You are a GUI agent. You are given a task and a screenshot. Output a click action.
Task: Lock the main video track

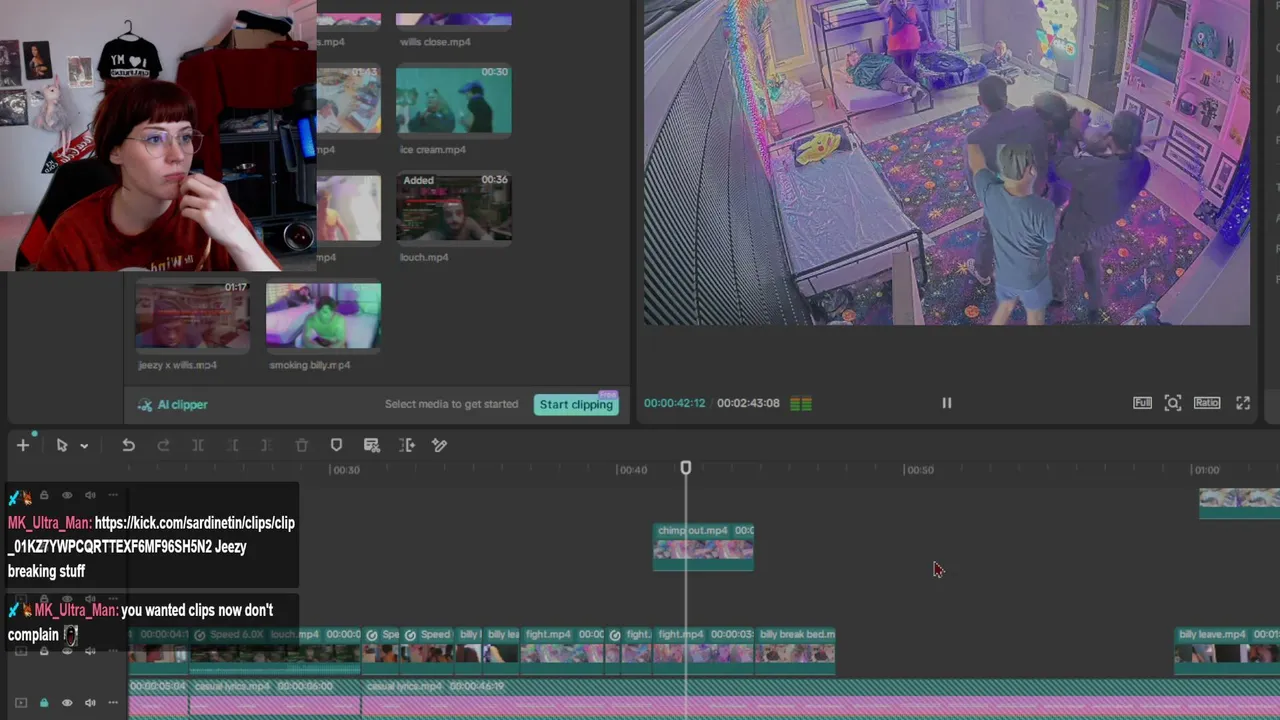(44, 651)
